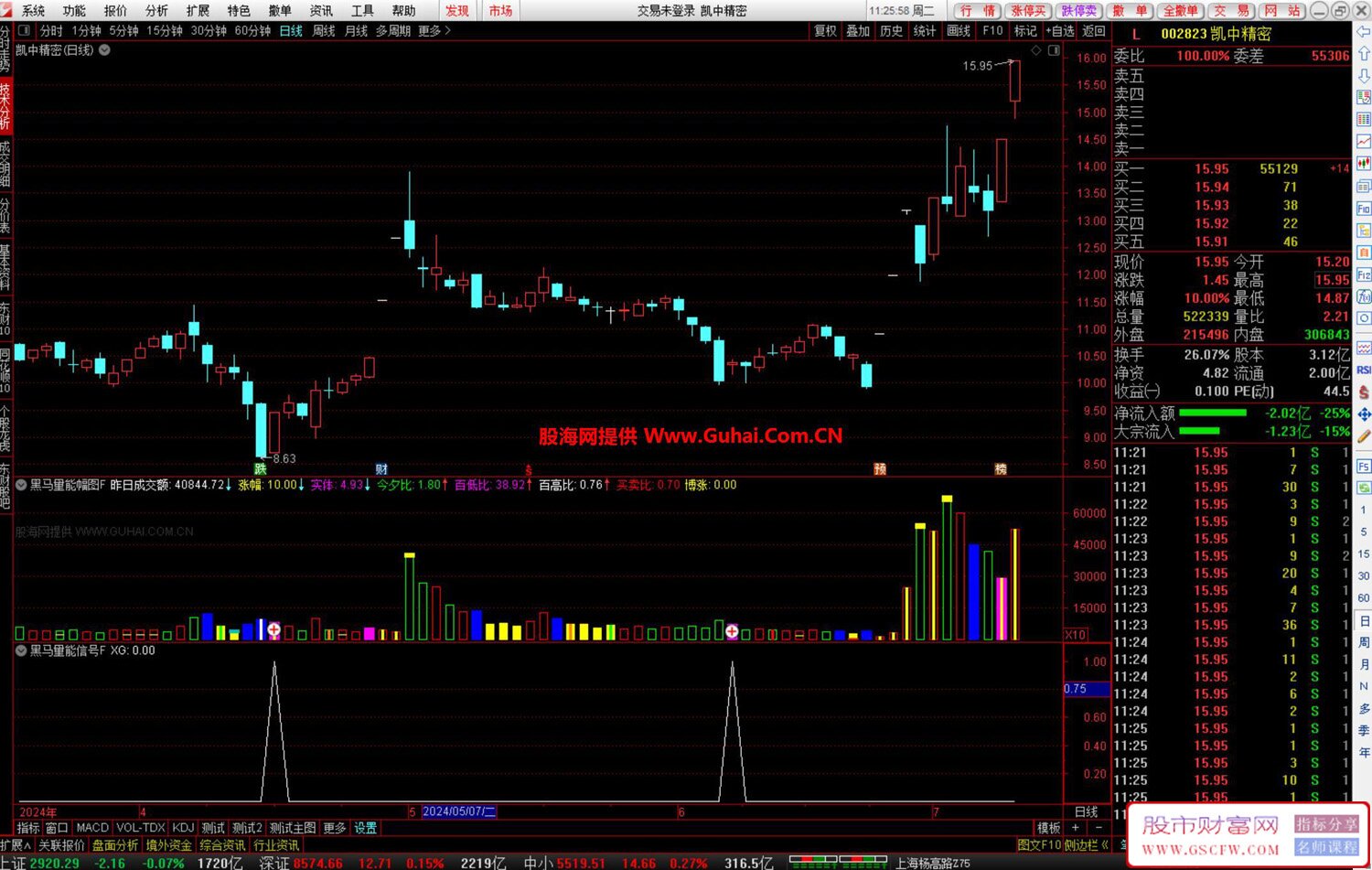Open the 报价 menu
This screenshot has height=870, width=1372.
click(x=116, y=11)
